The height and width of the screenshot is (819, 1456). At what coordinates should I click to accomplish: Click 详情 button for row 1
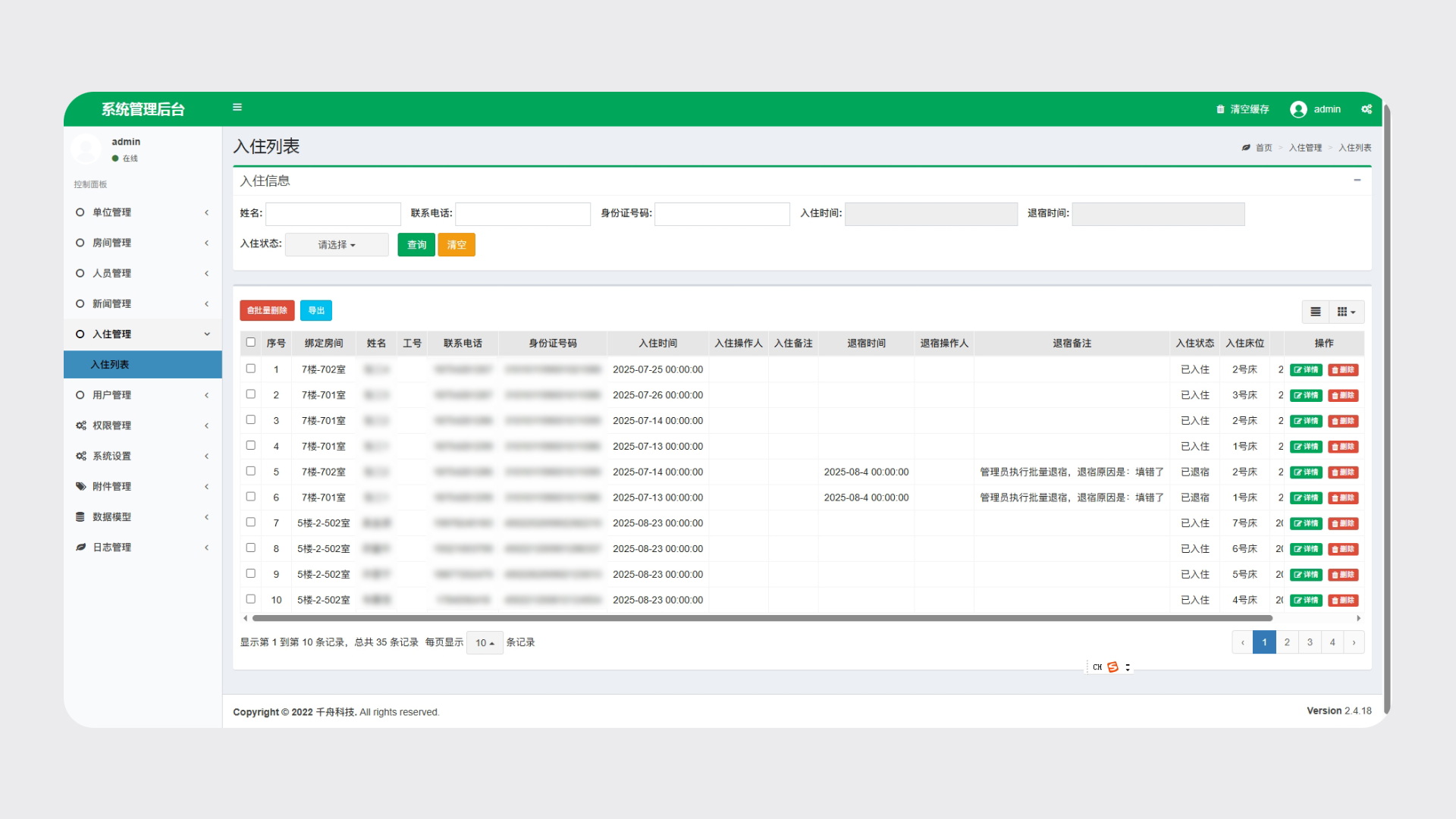click(x=1306, y=370)
